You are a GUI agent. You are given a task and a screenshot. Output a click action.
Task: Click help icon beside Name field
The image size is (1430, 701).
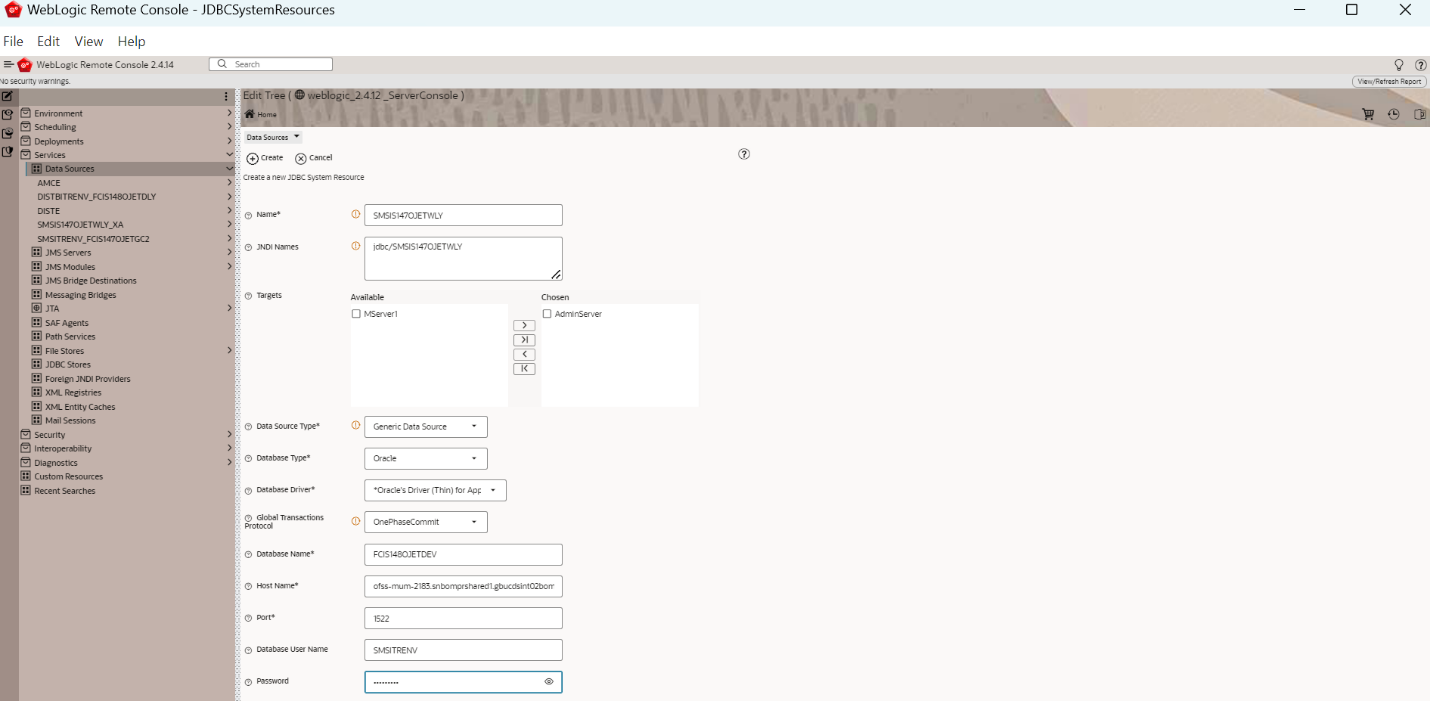click(x=249, y=215)
